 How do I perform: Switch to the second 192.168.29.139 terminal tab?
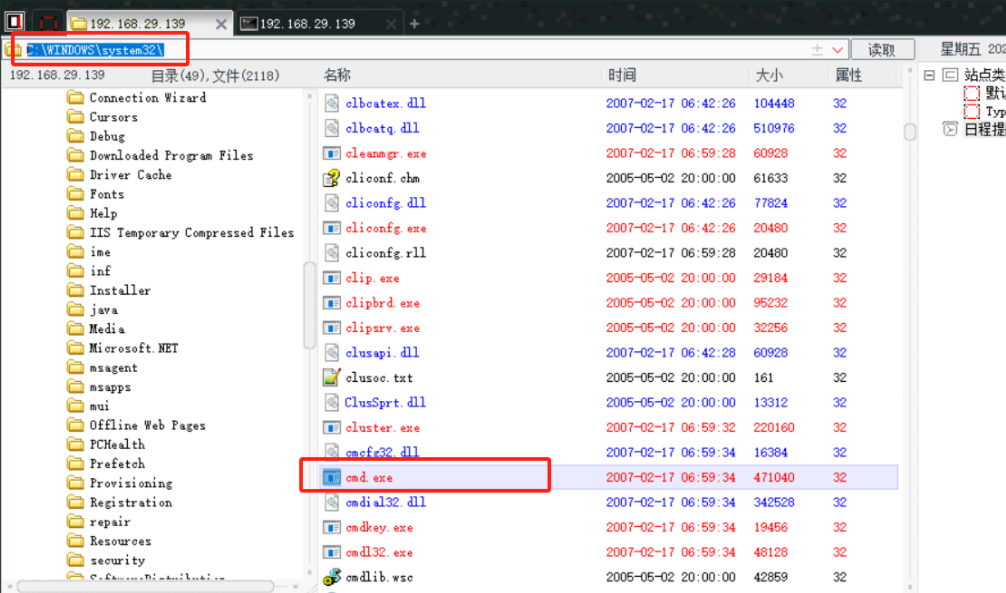(318, 24)
